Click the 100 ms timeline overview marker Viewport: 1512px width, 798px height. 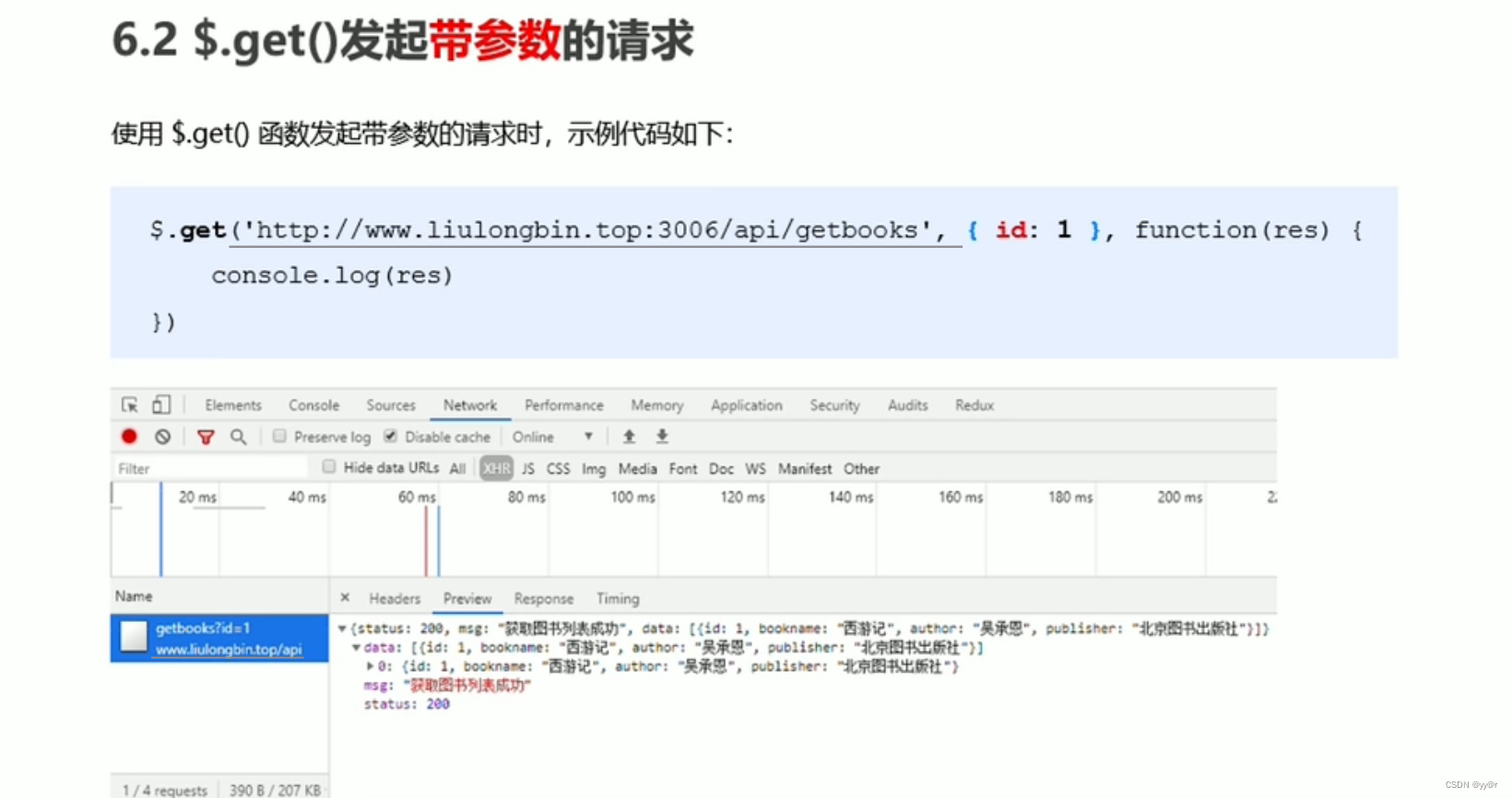click(x=632, y=498)
